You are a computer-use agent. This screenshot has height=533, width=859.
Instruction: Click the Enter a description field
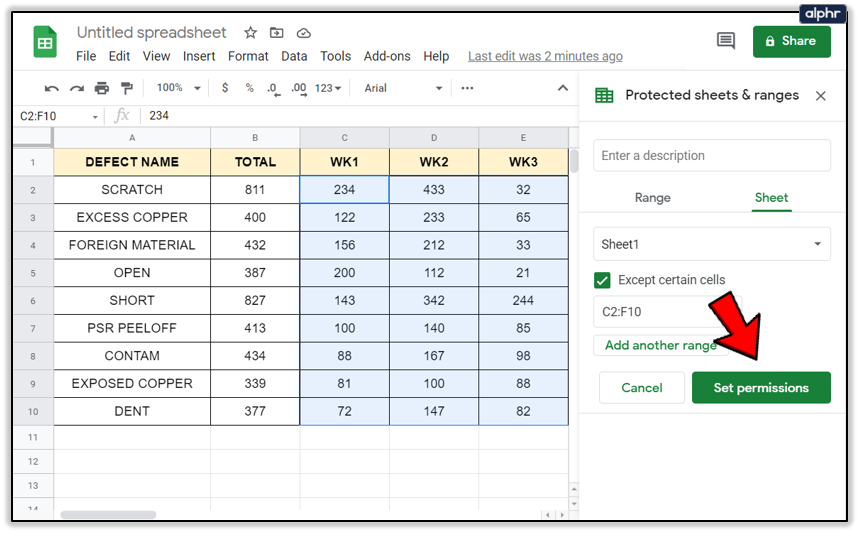click(x=712, y=156)
